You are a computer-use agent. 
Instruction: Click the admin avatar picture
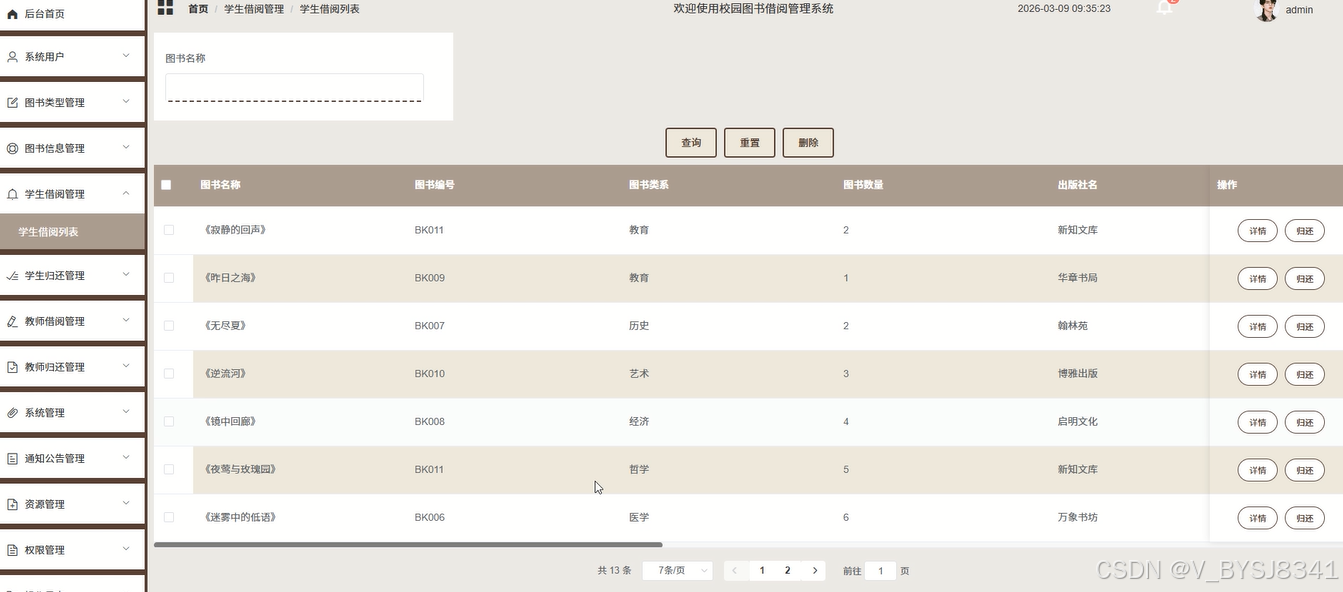tap(1267, 10)
